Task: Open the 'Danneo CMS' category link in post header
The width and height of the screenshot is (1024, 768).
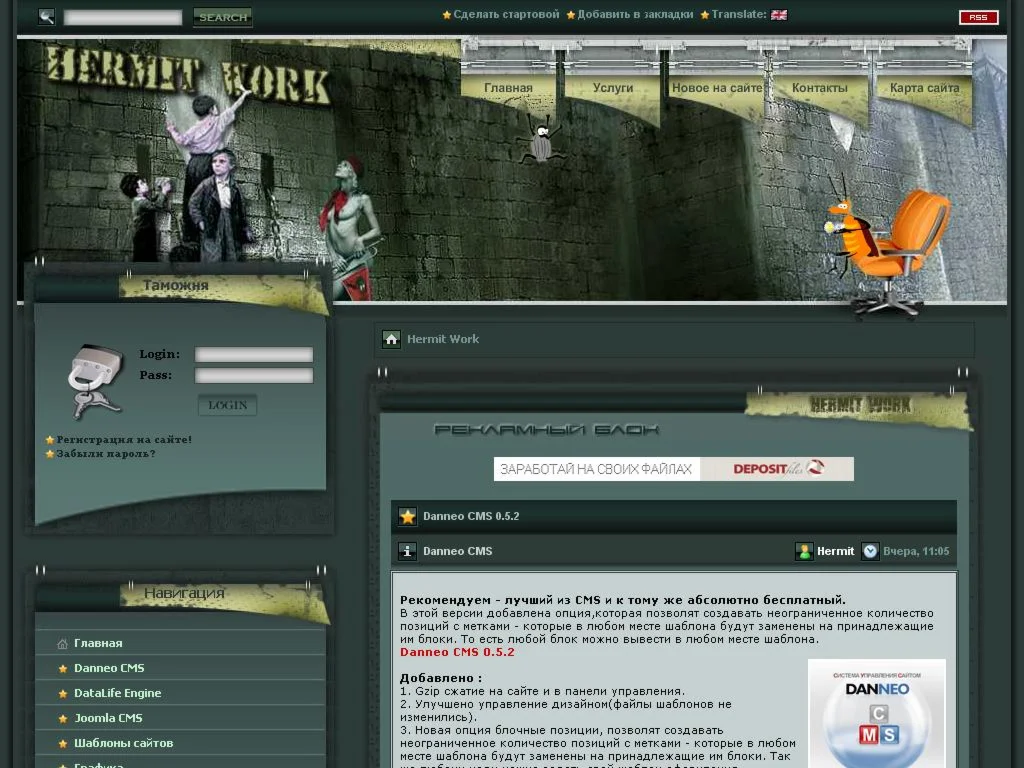Action: tap(457, 551)
